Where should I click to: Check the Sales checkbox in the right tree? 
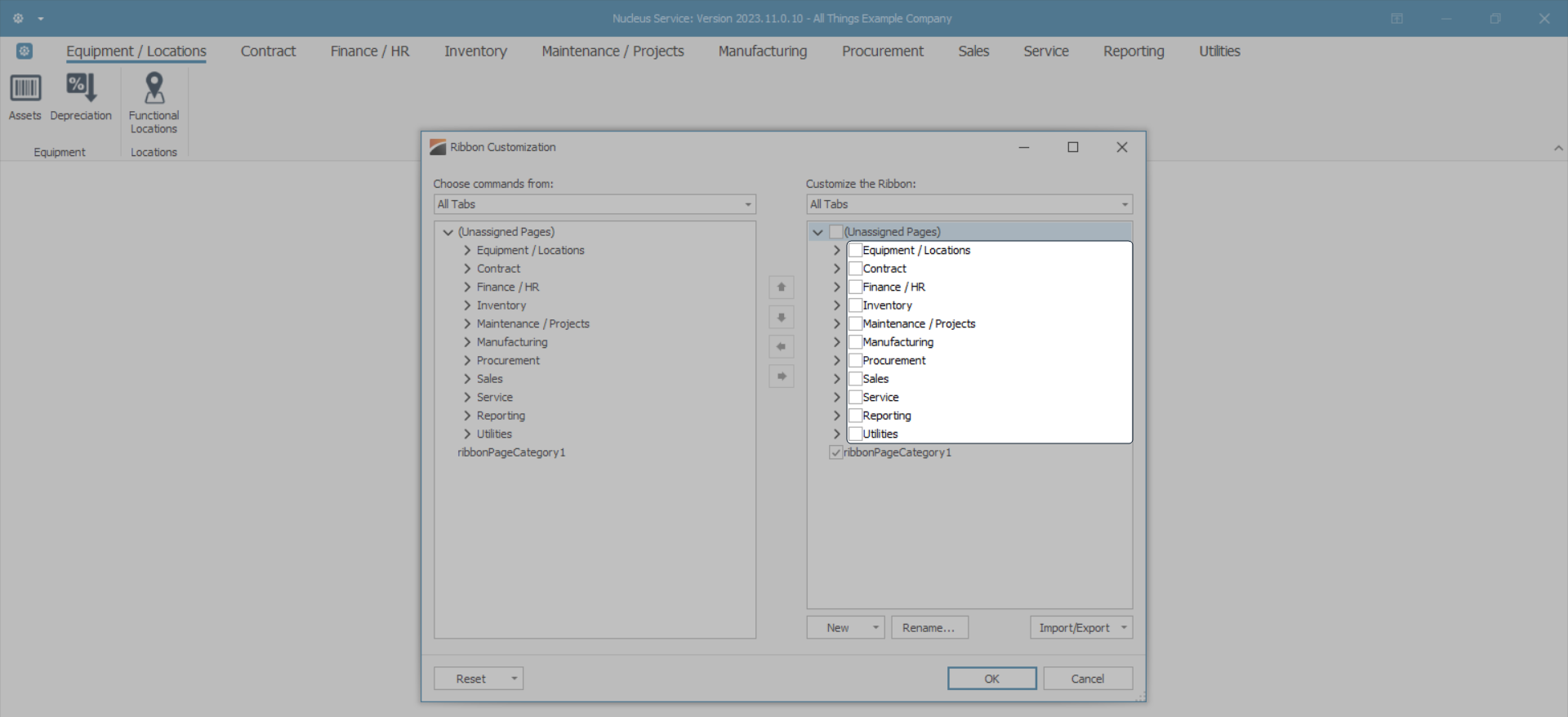(x=856, y=379)
